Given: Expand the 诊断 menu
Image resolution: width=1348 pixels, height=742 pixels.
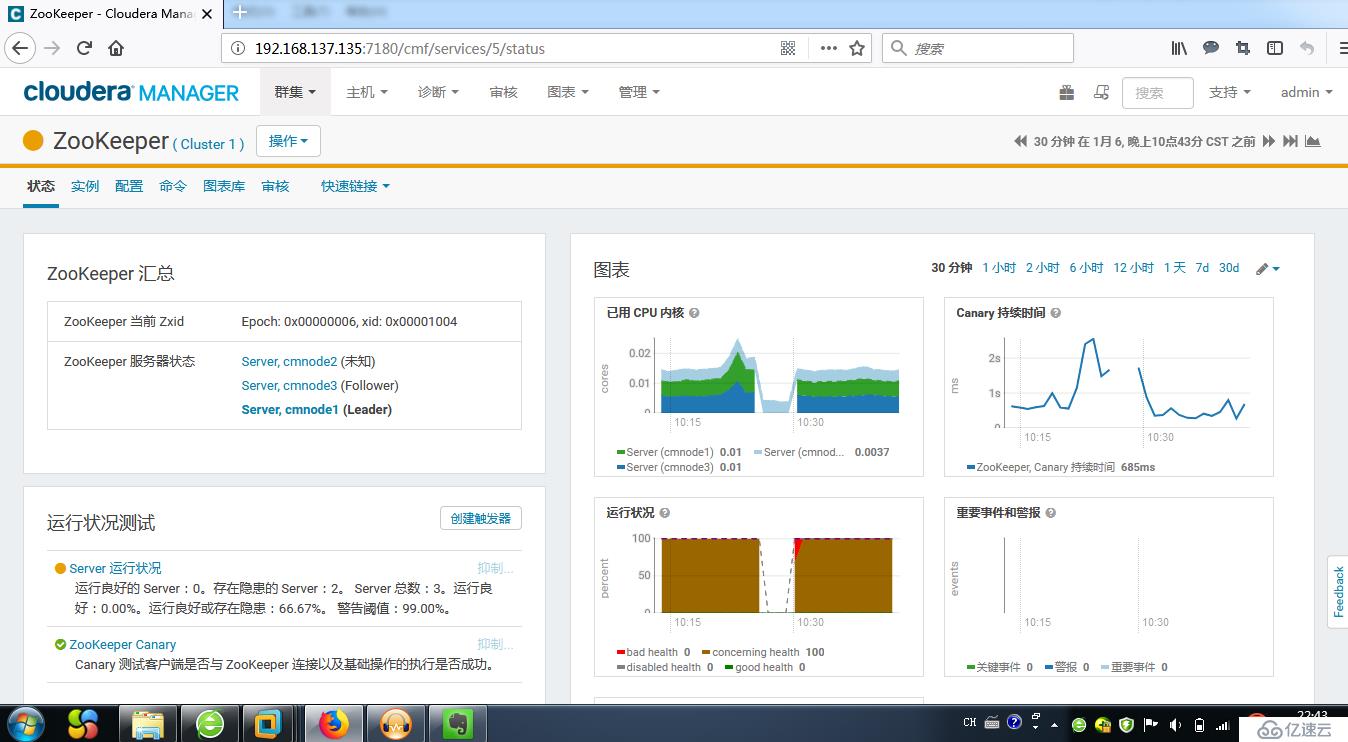Looking at the screenshot, I should tap(438, 92).
